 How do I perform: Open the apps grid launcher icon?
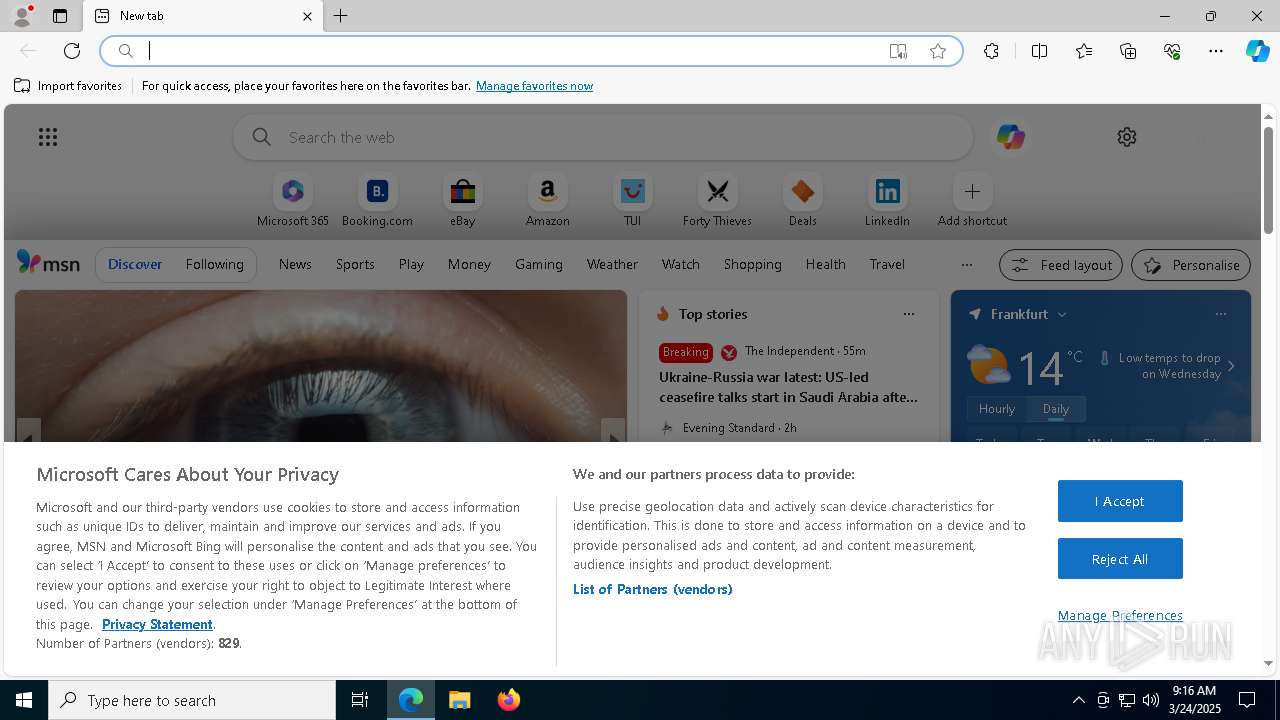click(48, 137)
